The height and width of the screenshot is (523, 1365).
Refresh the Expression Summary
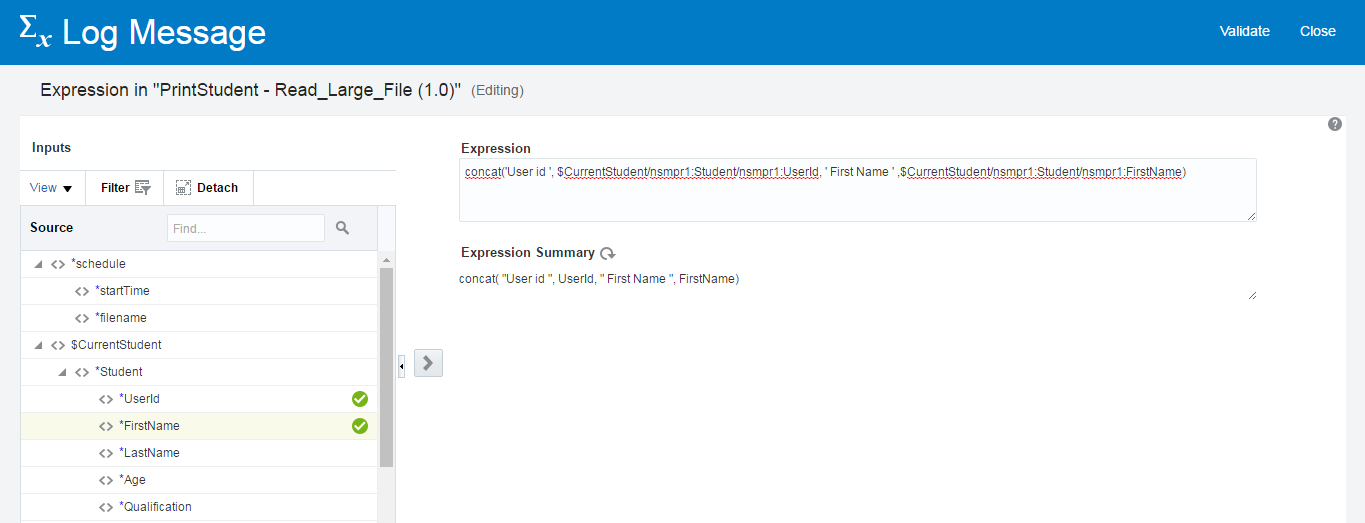click(607, 254)
